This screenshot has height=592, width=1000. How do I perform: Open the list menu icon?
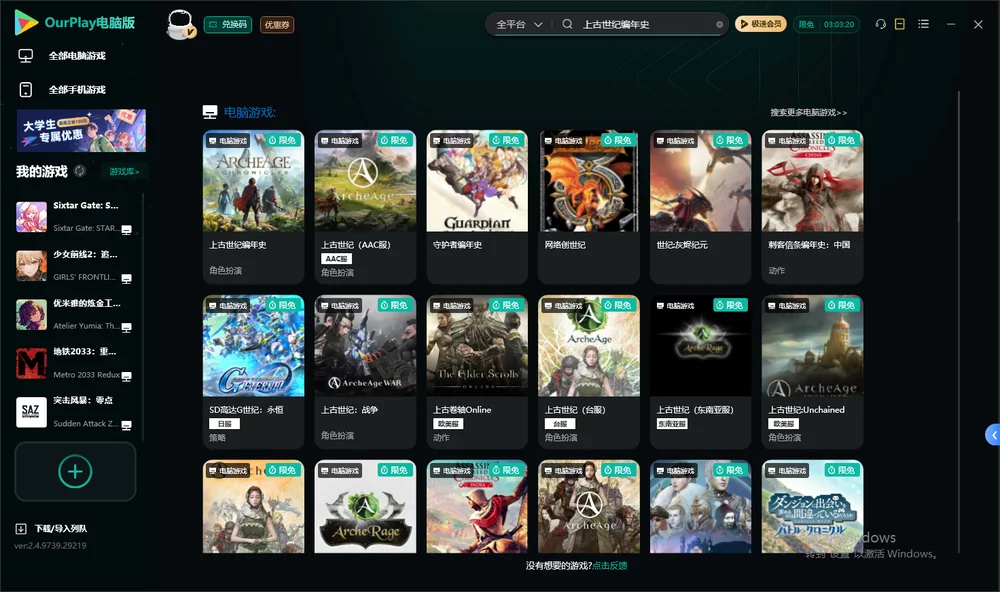coord(923,24)
